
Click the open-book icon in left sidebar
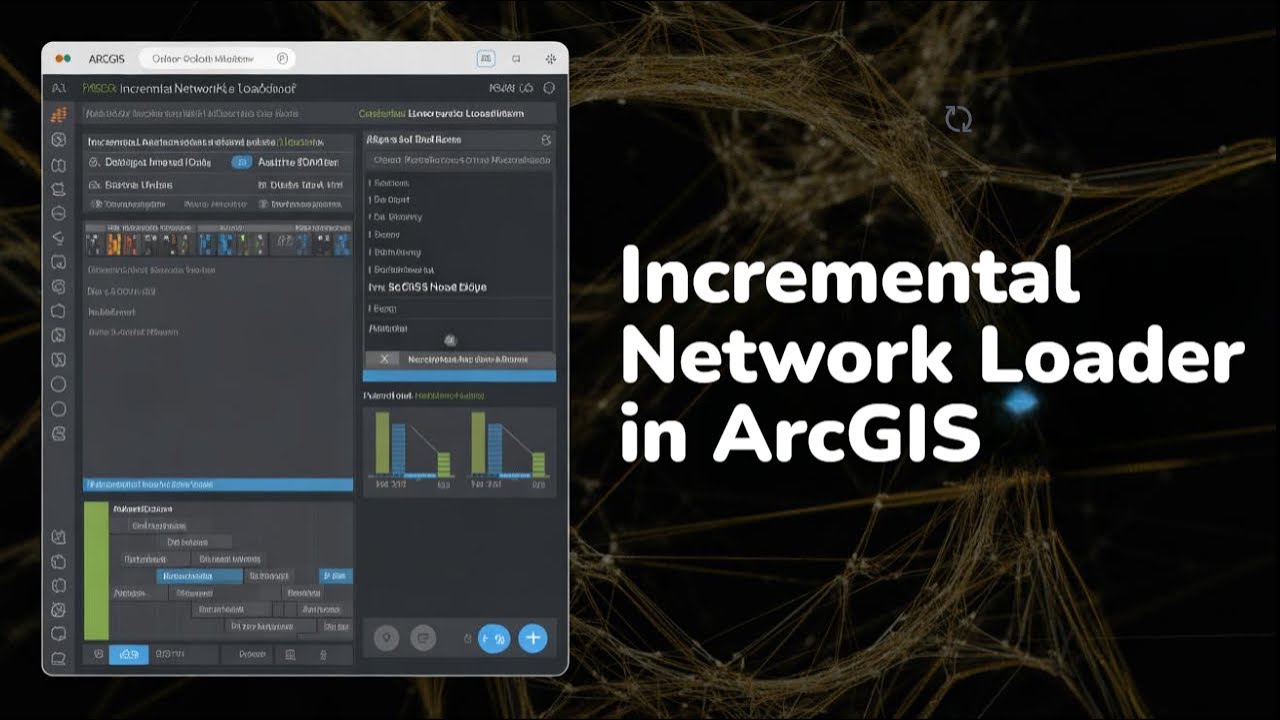tap(58, 165)
